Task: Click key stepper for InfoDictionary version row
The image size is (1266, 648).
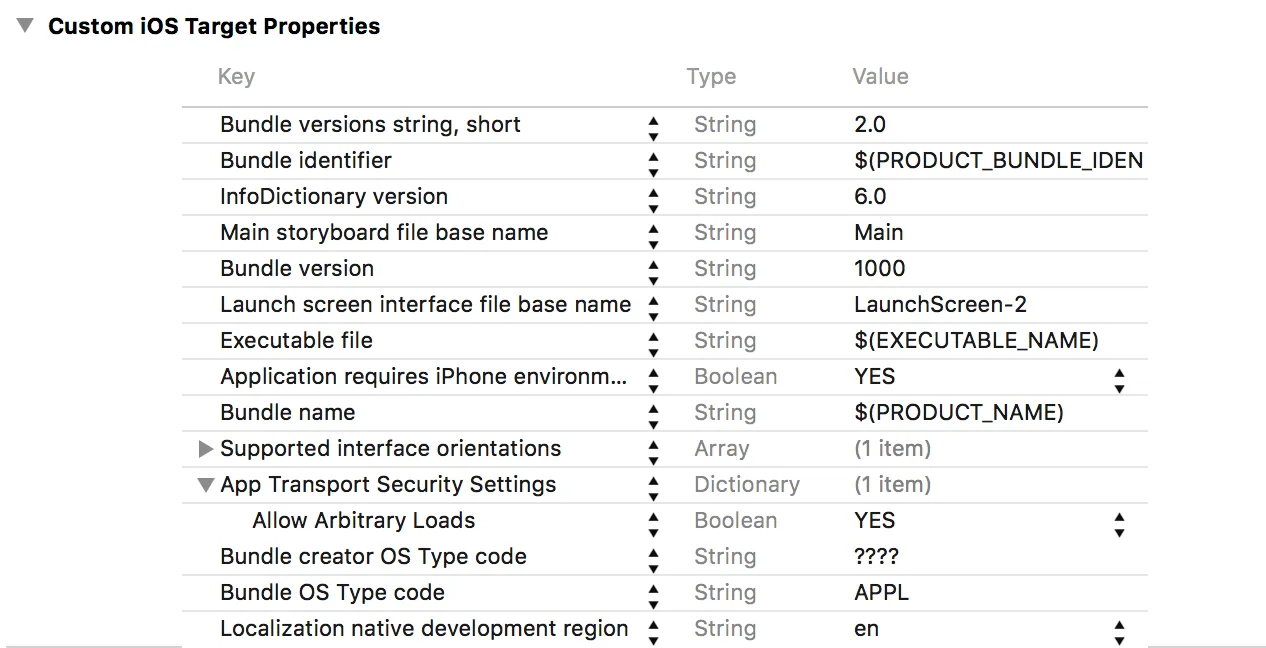Action: coord(653,197)
